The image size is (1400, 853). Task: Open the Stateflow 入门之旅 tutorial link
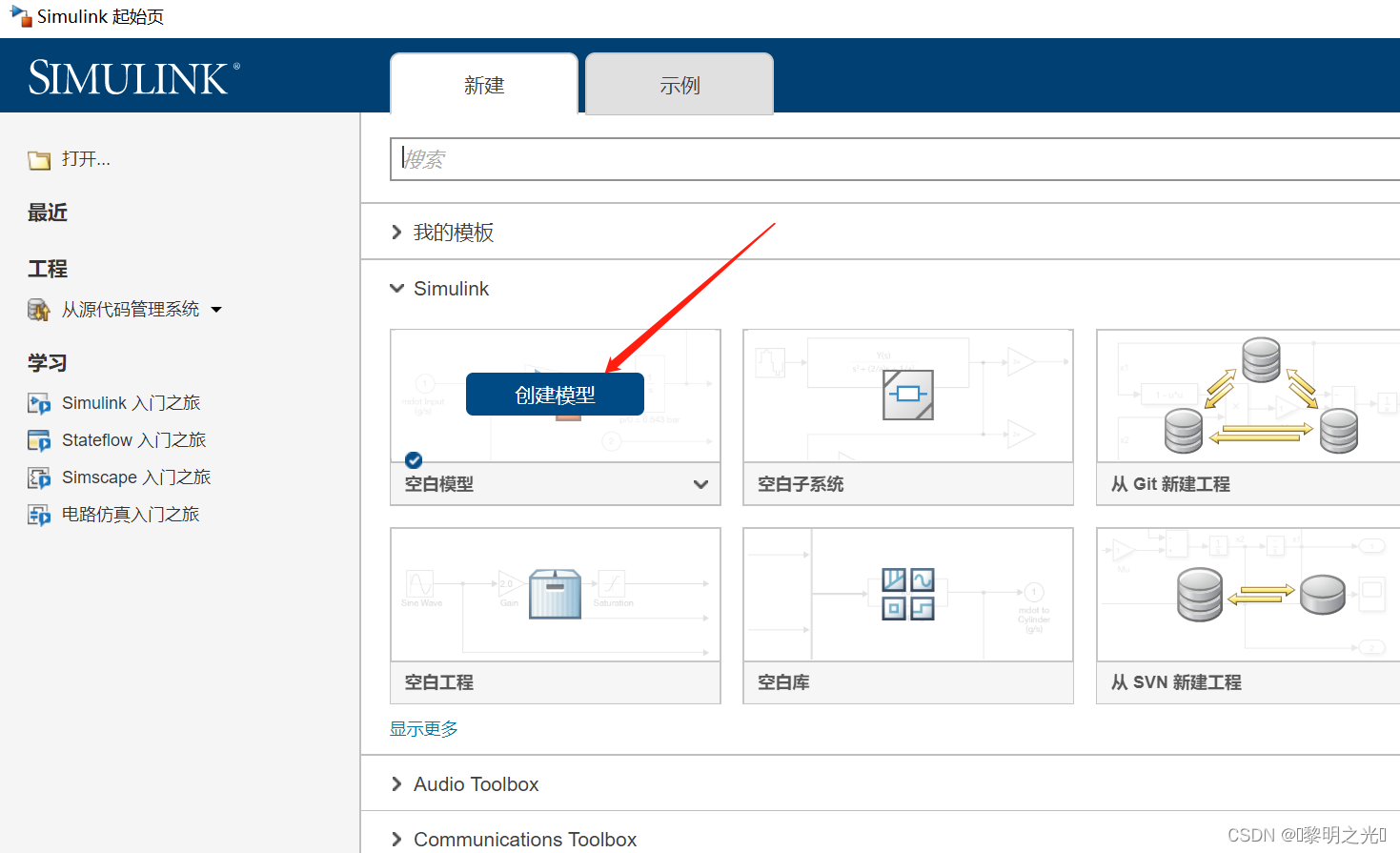click(134, 440)
